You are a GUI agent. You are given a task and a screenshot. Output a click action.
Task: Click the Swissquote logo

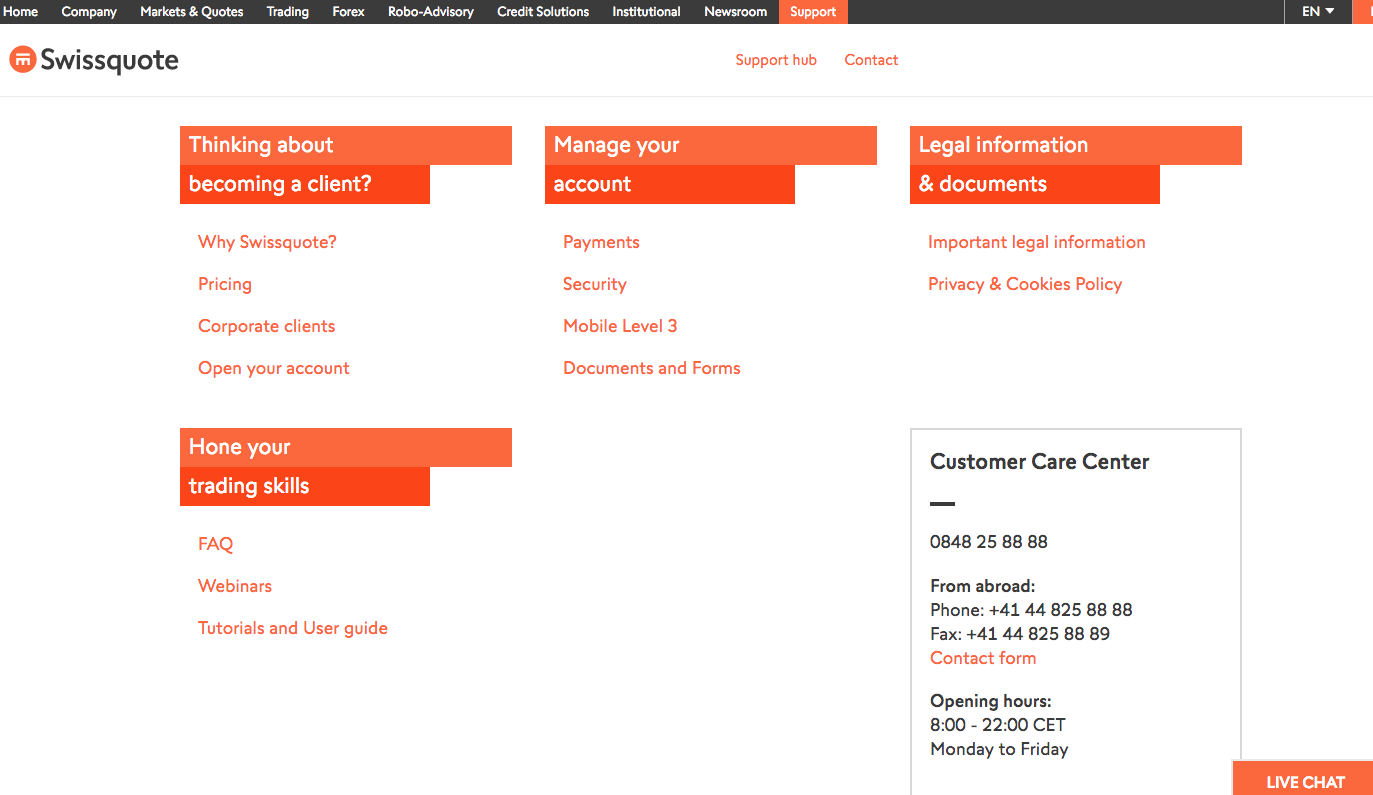[x=94, y=60]
